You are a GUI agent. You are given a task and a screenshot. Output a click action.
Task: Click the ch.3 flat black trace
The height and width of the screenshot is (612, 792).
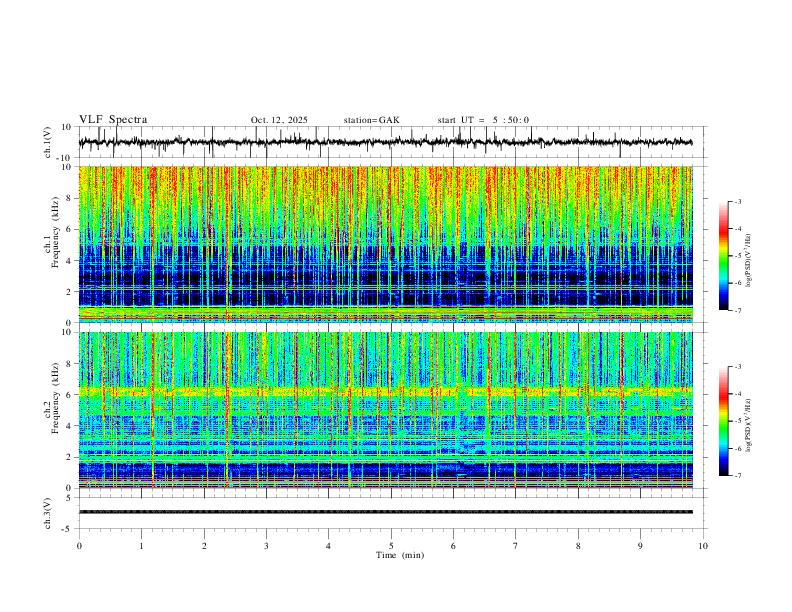tap(385, 512)
